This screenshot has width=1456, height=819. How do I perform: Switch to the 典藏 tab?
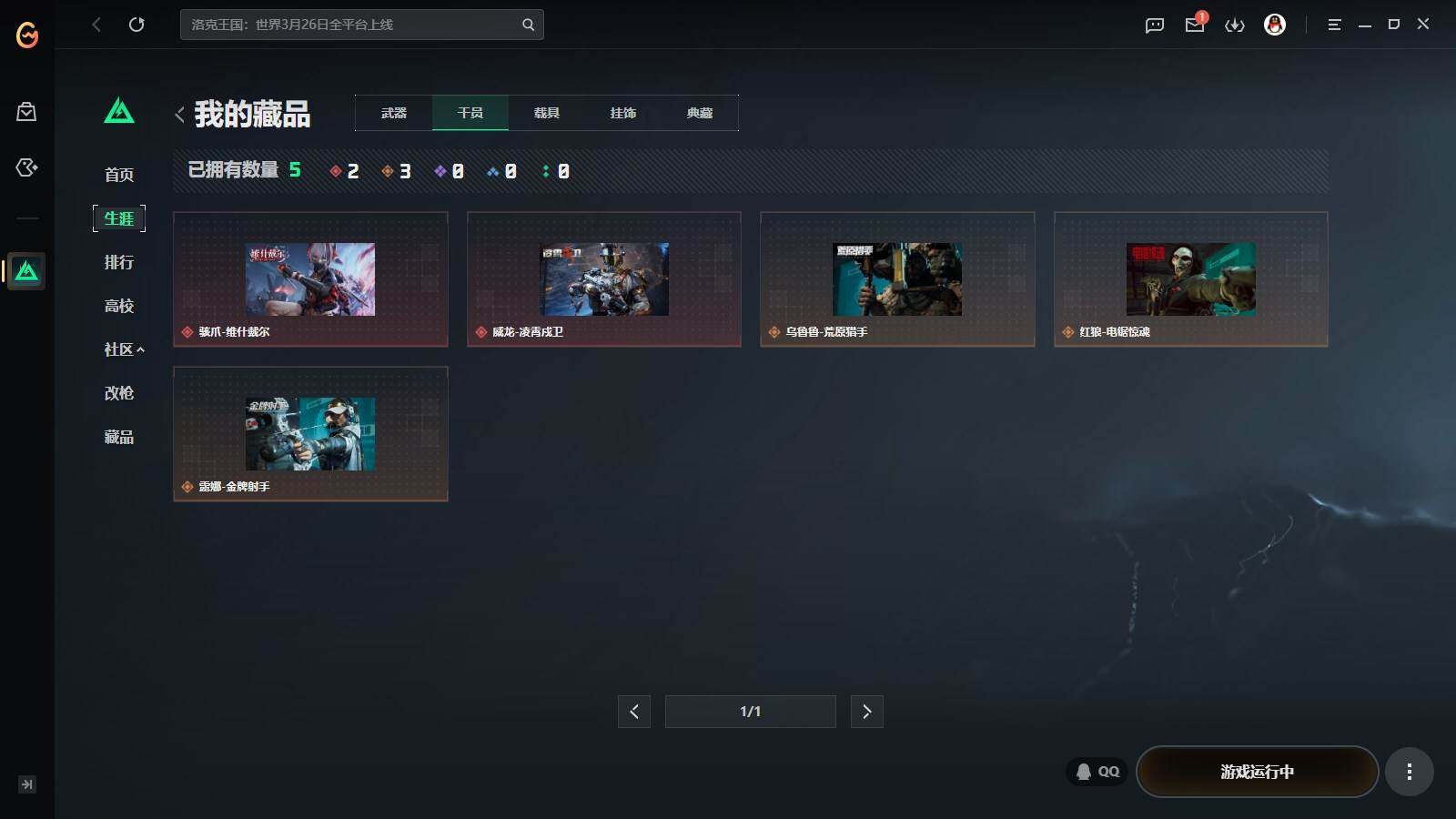click(700, 113)
